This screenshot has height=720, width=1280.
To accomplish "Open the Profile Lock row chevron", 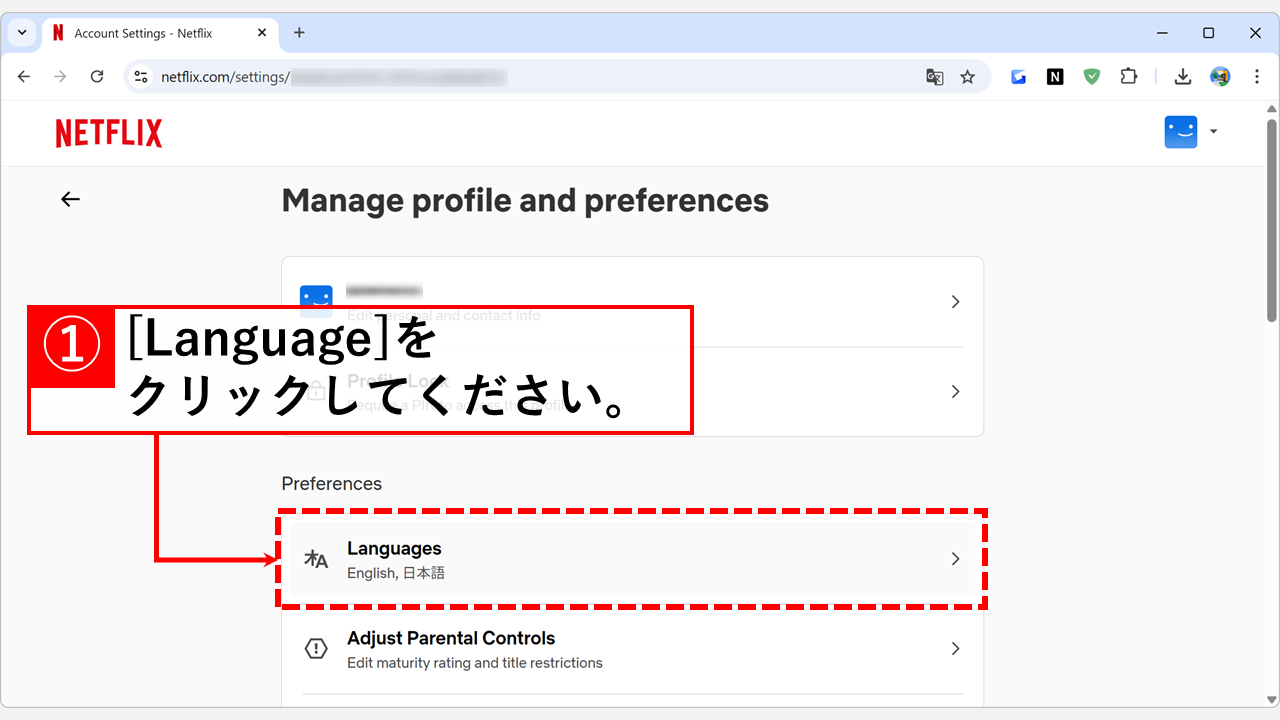I will [955, 391].
